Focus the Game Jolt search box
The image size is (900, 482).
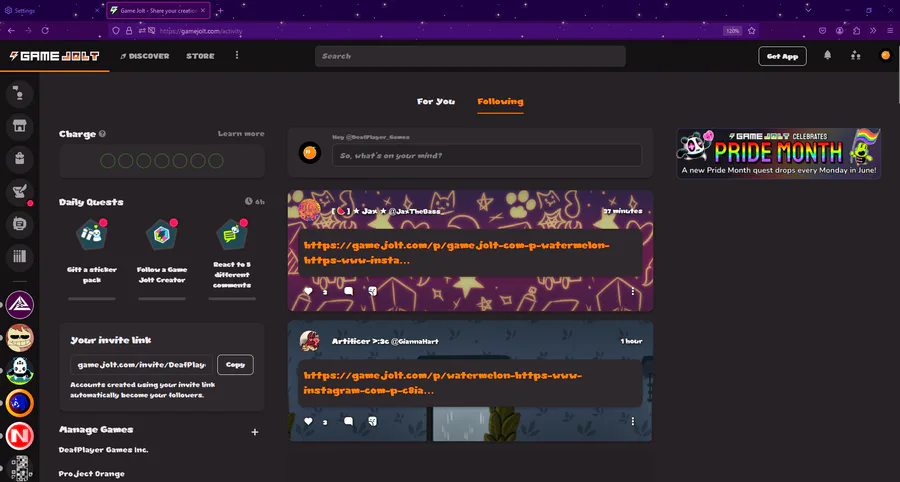470,56
